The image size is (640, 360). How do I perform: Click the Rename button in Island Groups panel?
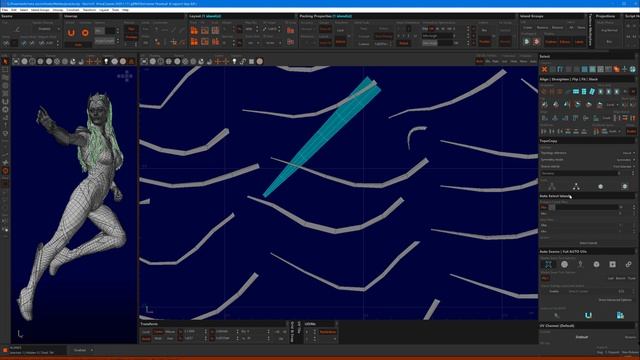point(558,27)
